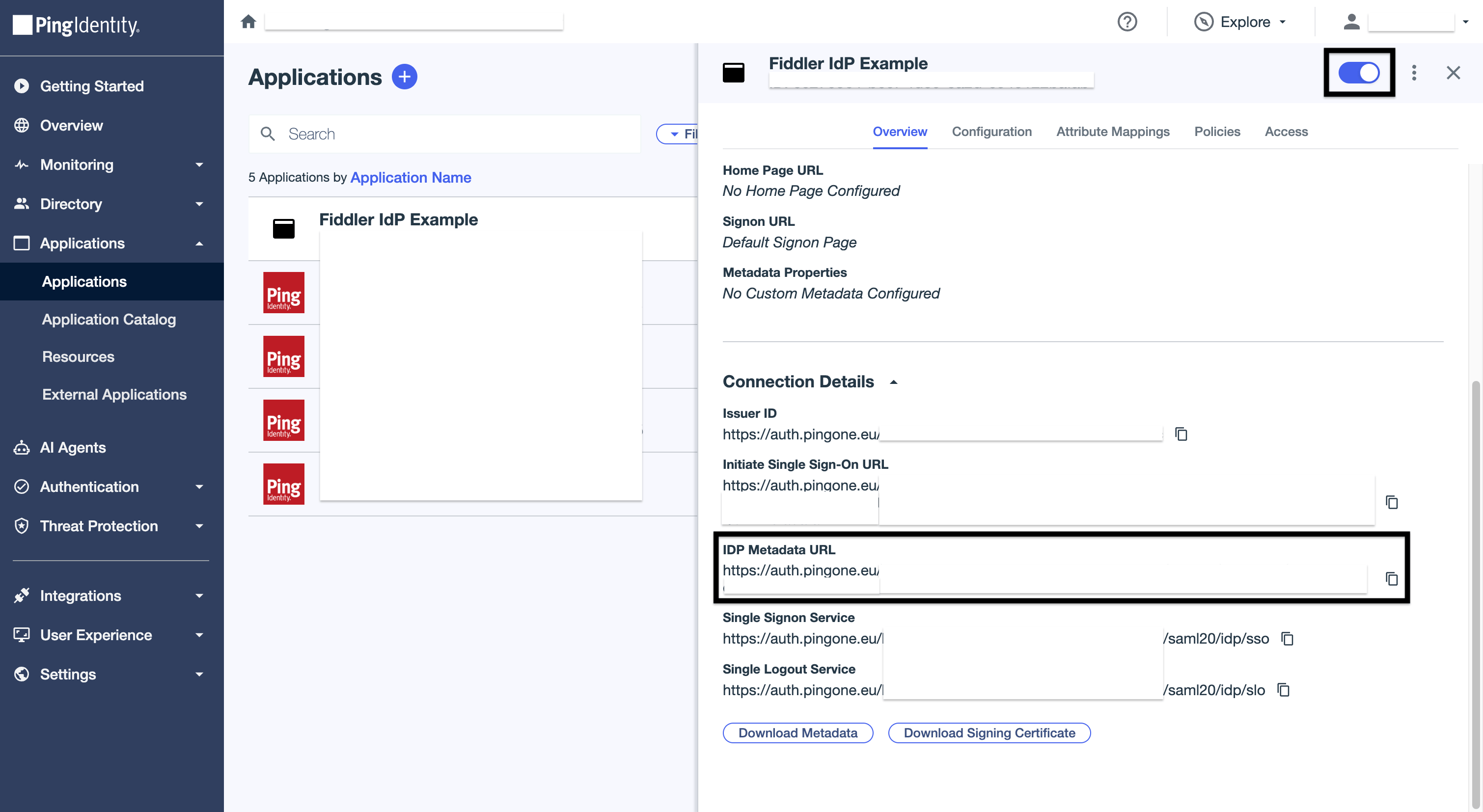The width and height of the screenshot is (1483, 812).
Task: Expand the Authentication menu
Action: [x=199, y=487]
